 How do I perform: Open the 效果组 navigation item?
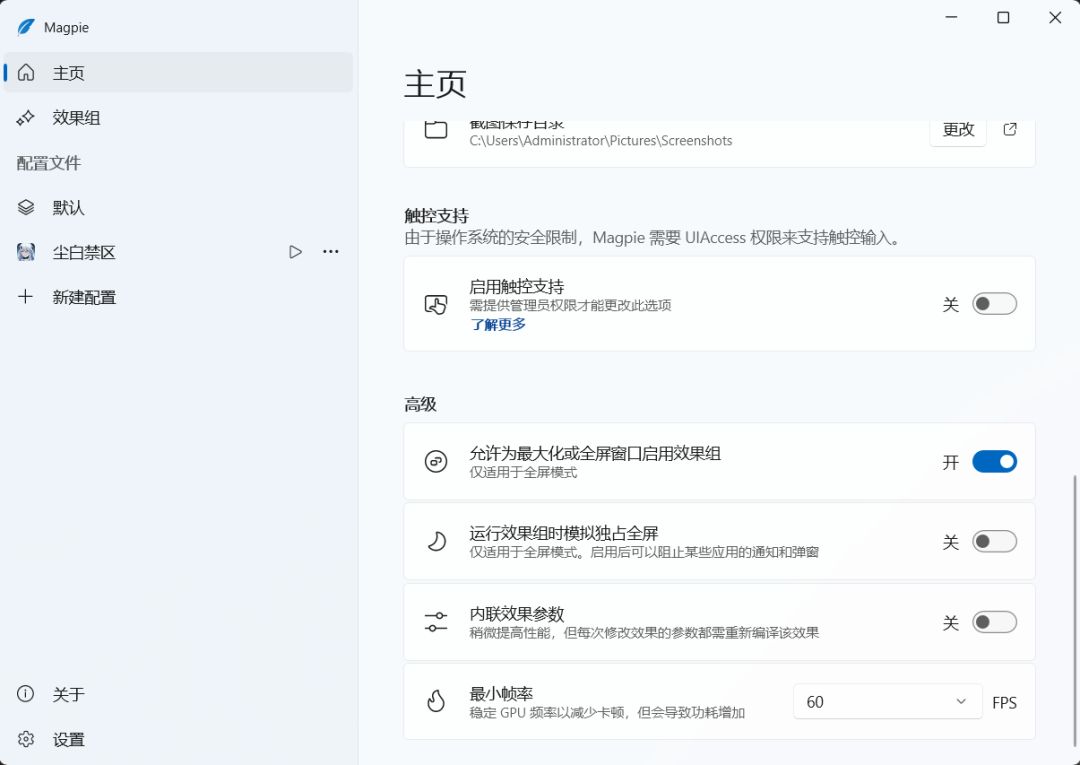[178, 118]
